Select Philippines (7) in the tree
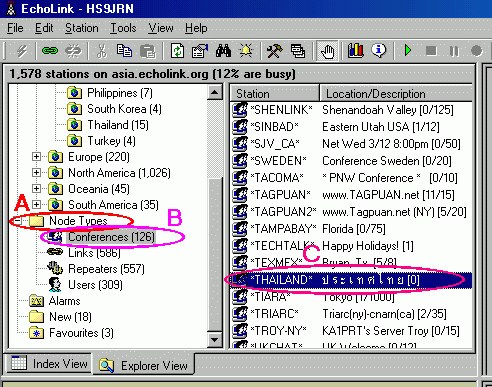492x387 pixels. coord(120,93)
